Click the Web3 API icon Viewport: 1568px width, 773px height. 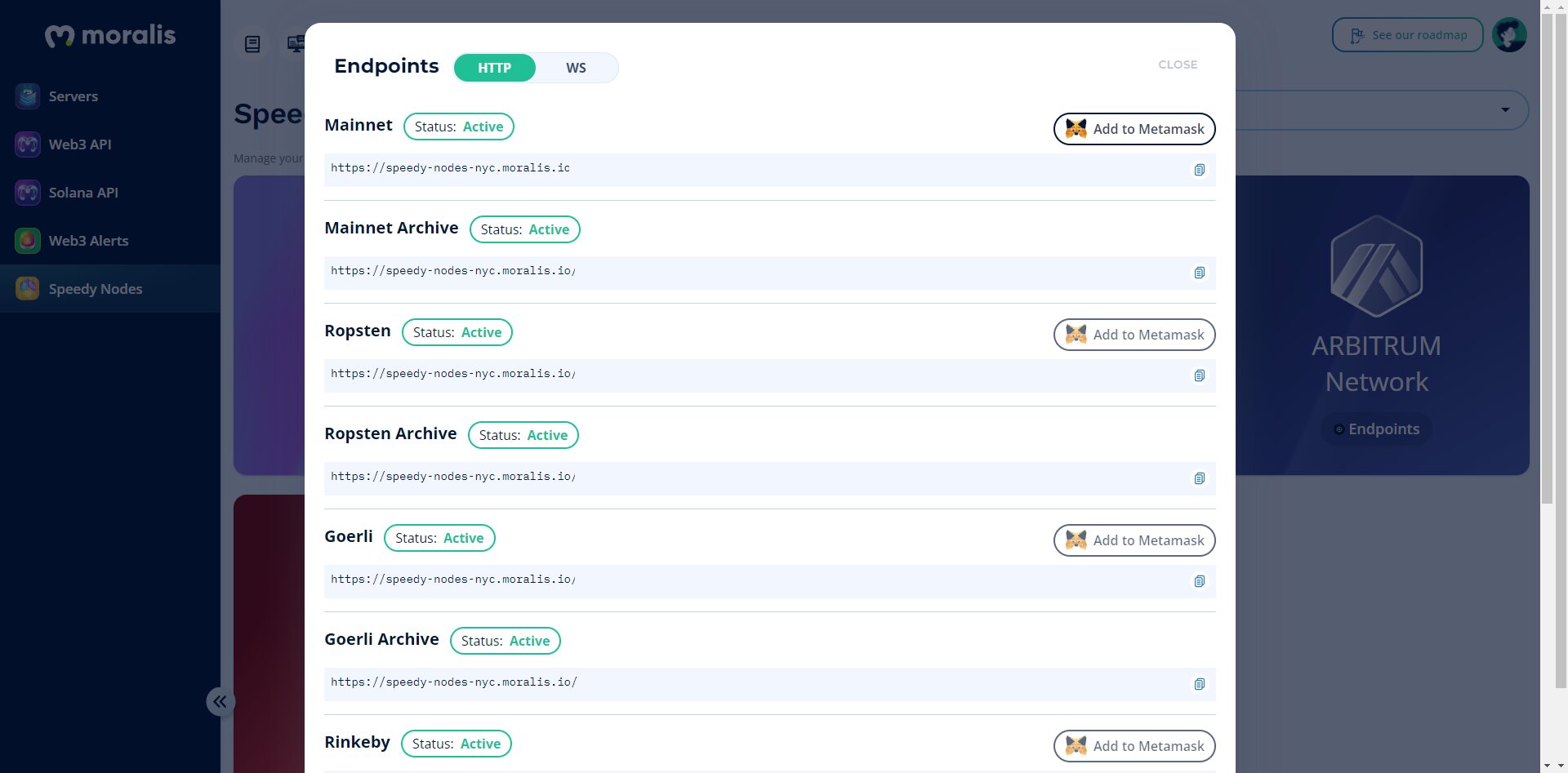tap(28, 144)
